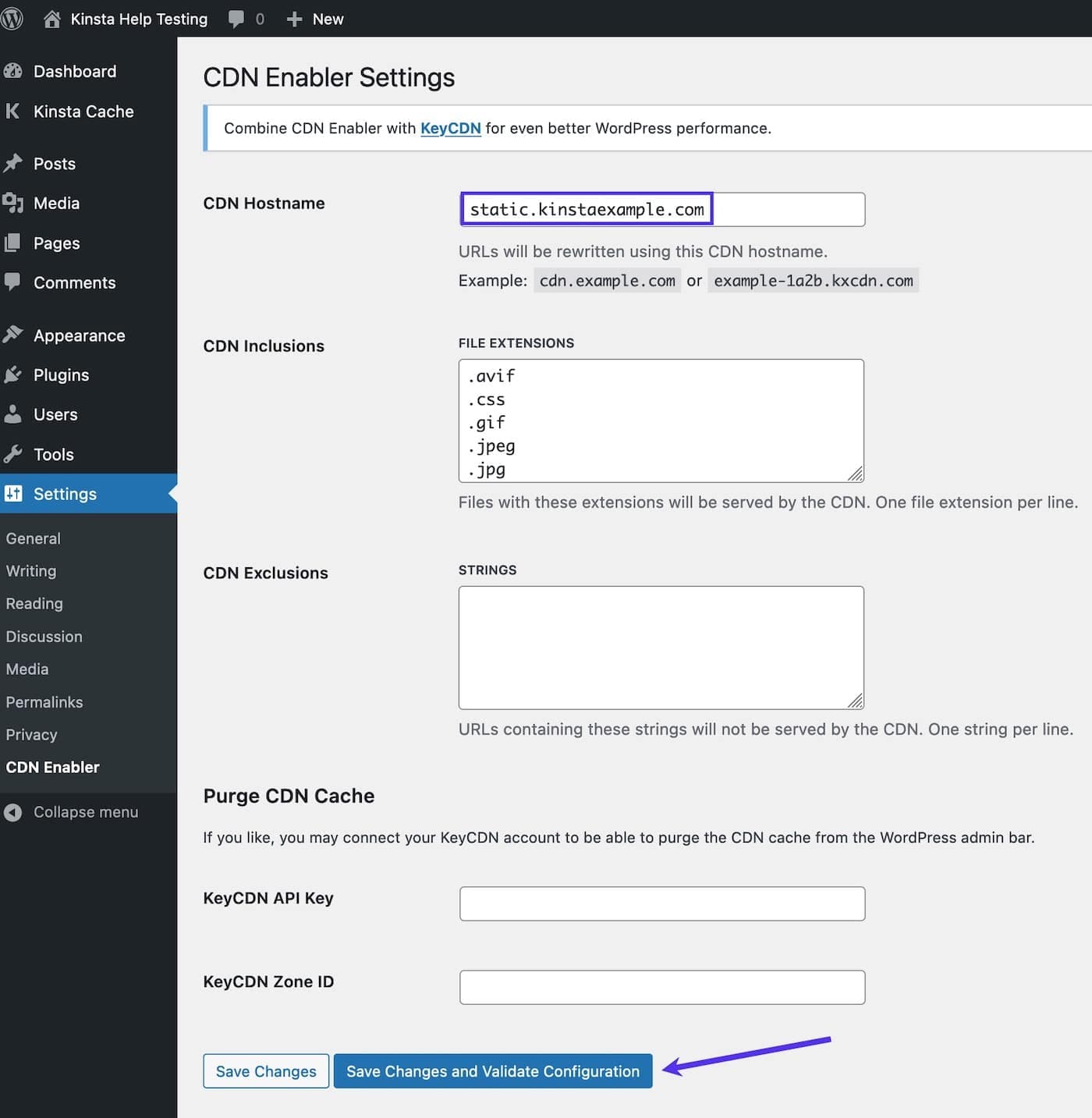Open Plugins via the plug icon
The width and height of the screenshot is (1092, 1118).
13,374
